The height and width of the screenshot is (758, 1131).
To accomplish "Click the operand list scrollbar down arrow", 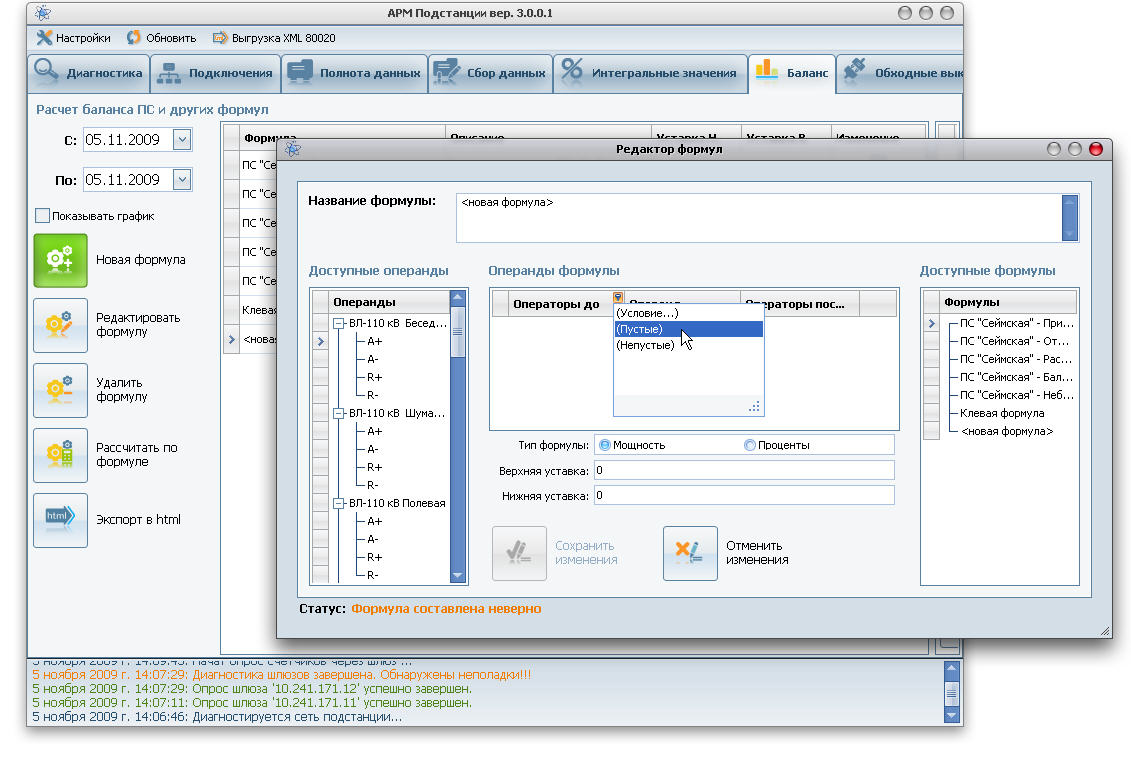I will tap(457, 576).
